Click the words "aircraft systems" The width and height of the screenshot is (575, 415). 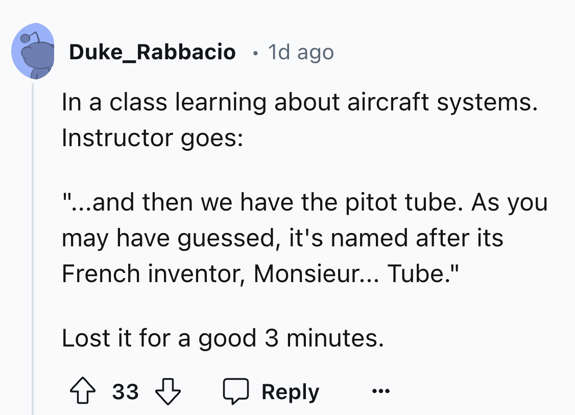[x=442, y=102]
